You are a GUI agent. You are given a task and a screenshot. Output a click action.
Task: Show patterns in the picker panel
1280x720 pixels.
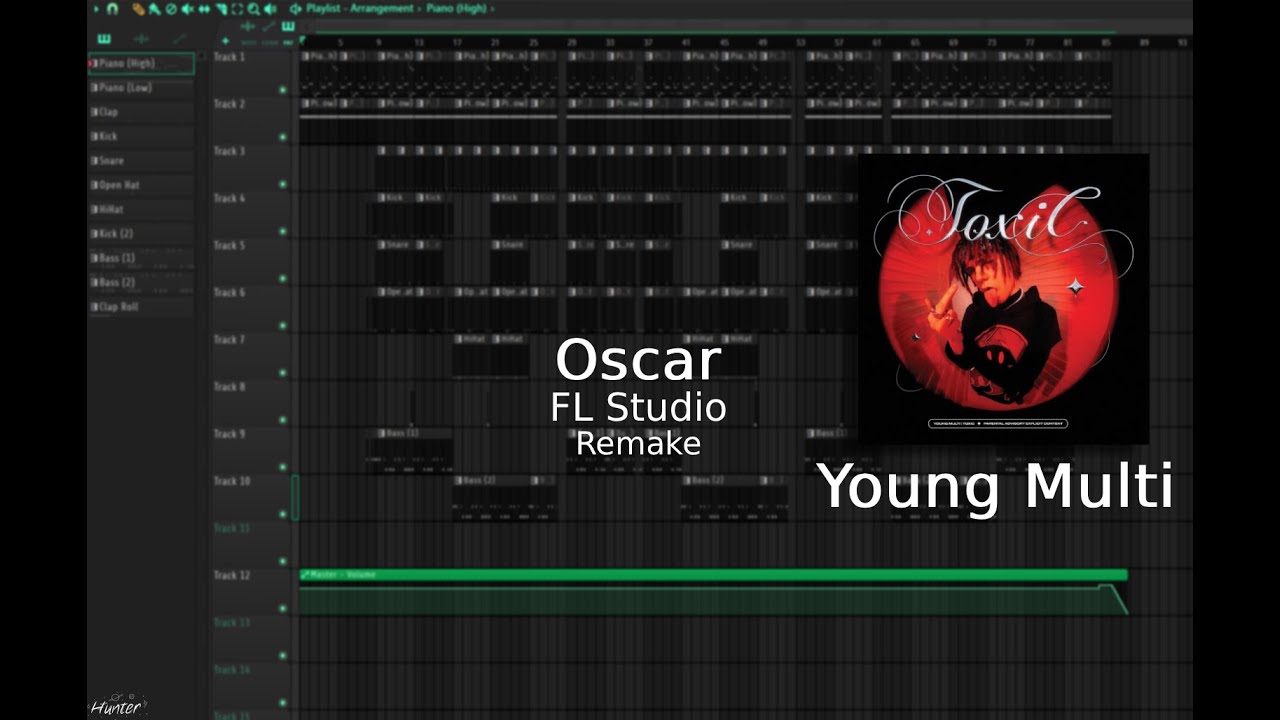[x=104, y=39]
